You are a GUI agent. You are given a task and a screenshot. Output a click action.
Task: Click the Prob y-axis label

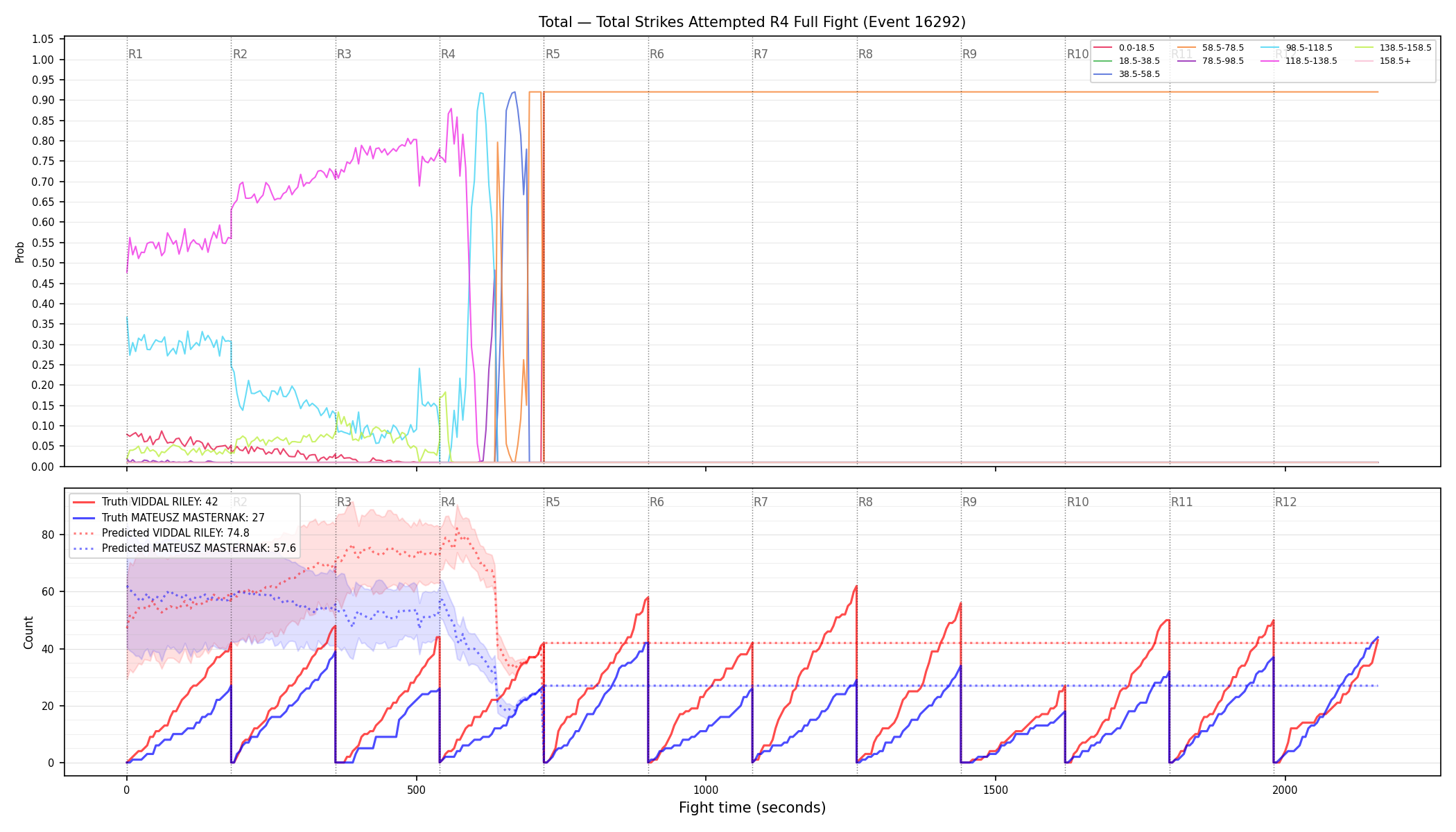click(x=19, y=252)
